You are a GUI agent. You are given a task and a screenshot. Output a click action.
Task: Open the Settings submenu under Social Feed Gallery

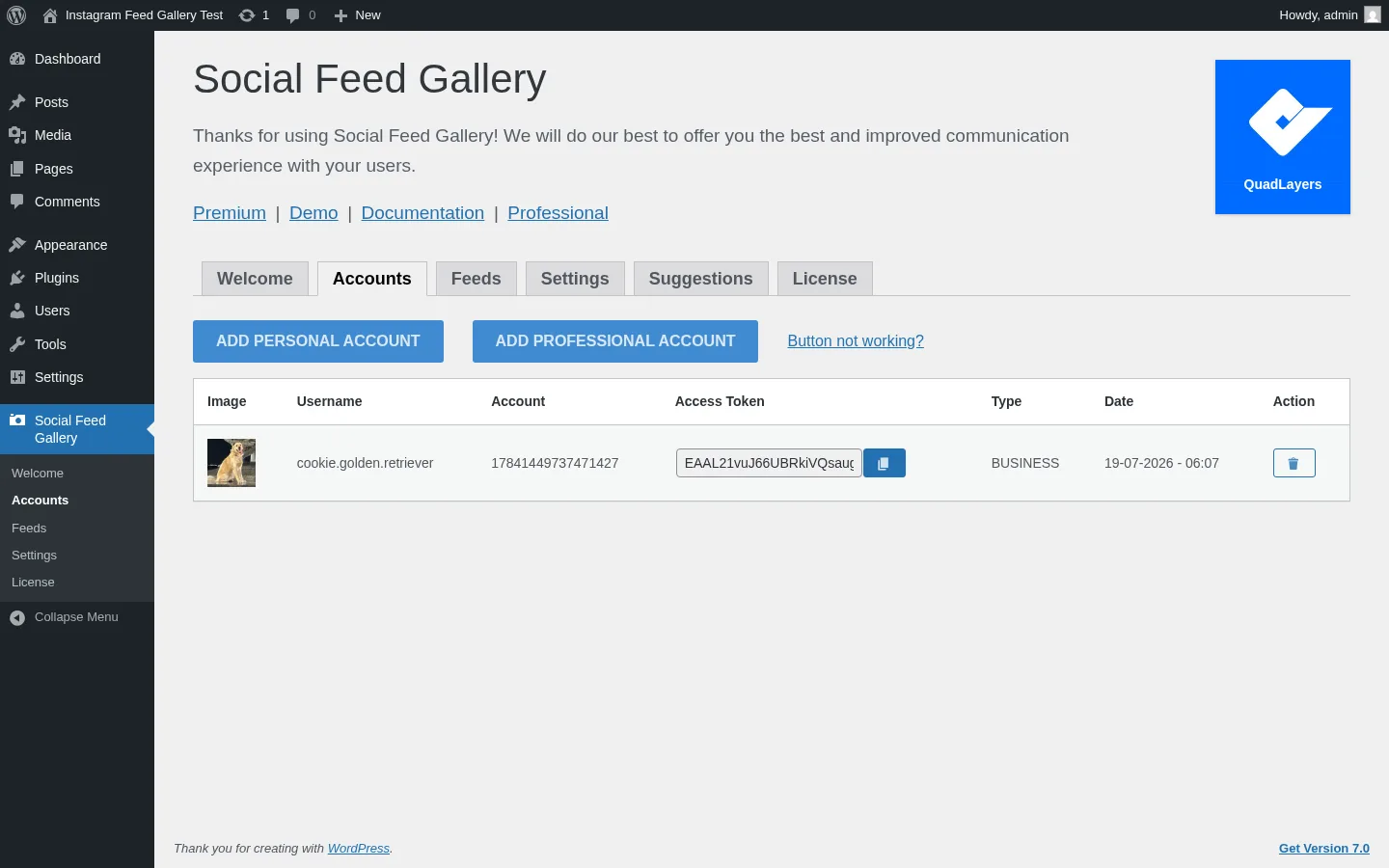[77, 556]
